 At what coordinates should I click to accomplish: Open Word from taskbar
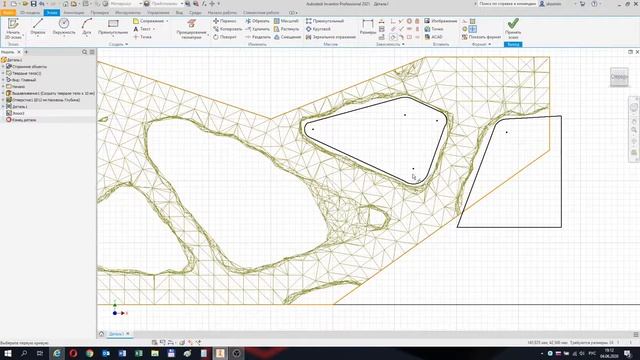tap(122, 353)
